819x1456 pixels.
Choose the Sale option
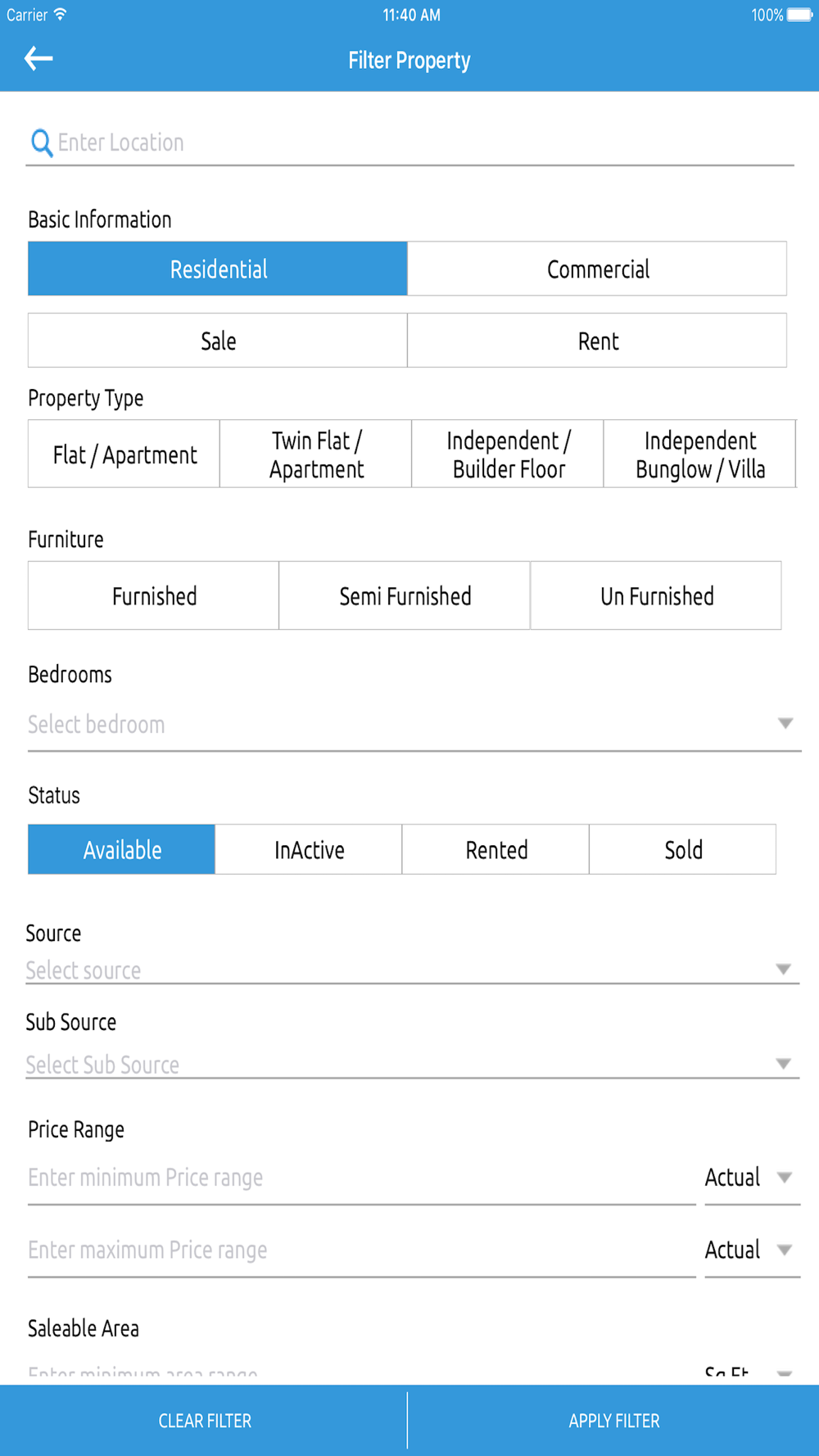[x=218, y=341]
